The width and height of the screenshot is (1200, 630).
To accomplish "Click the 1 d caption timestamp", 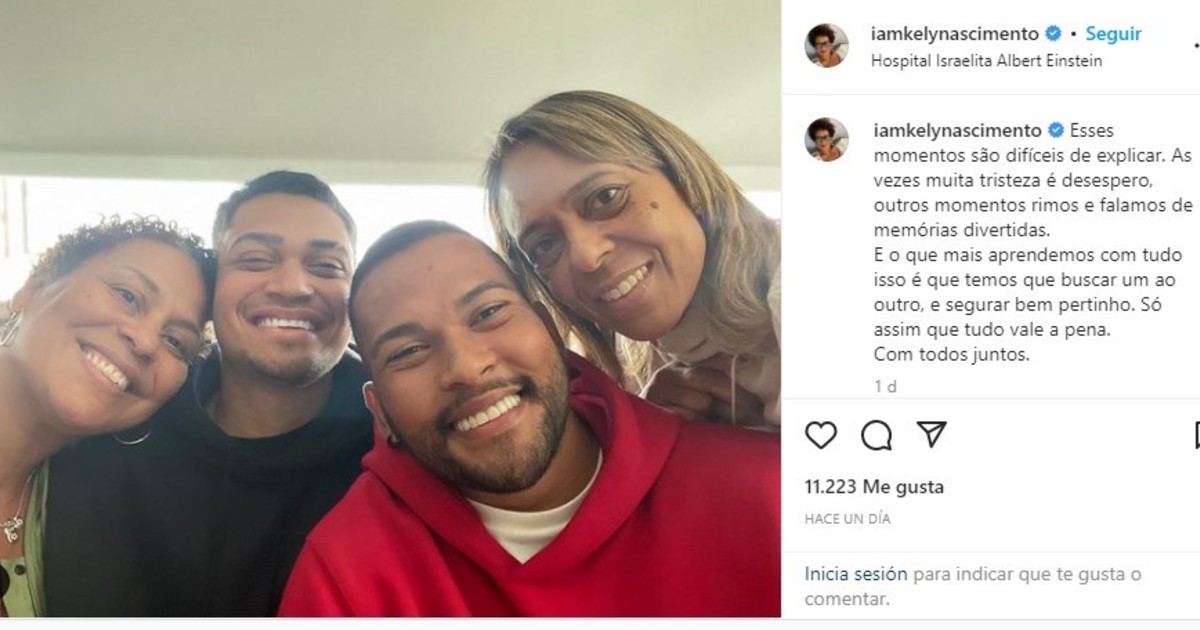I will pos(885,384).
